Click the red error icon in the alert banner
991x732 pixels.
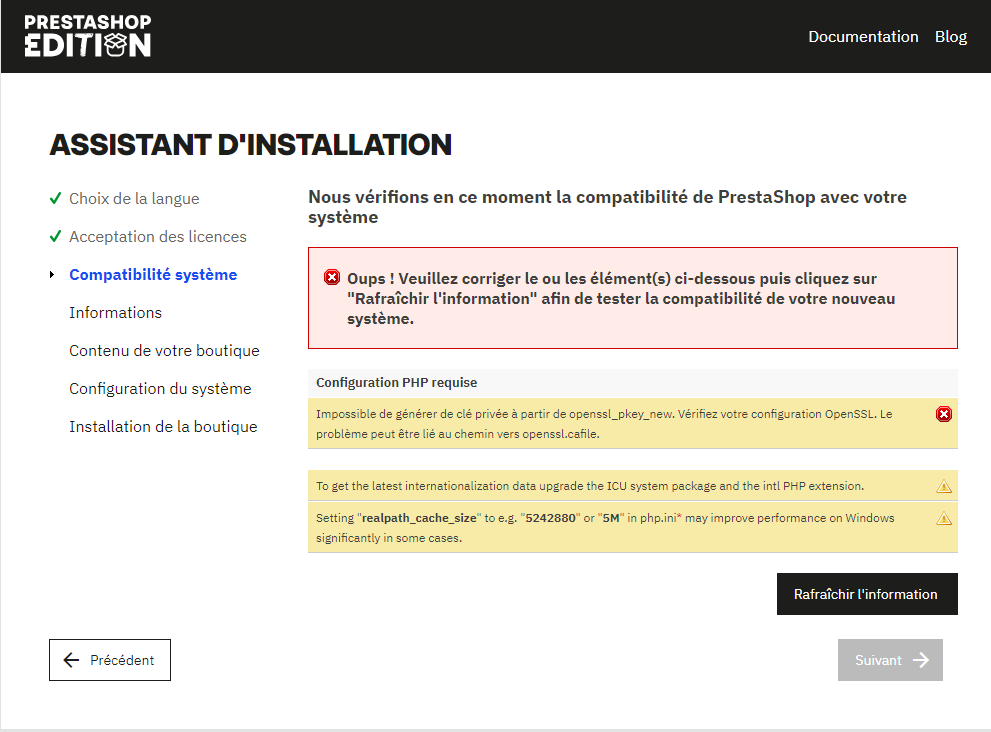(x=330, y=279)
